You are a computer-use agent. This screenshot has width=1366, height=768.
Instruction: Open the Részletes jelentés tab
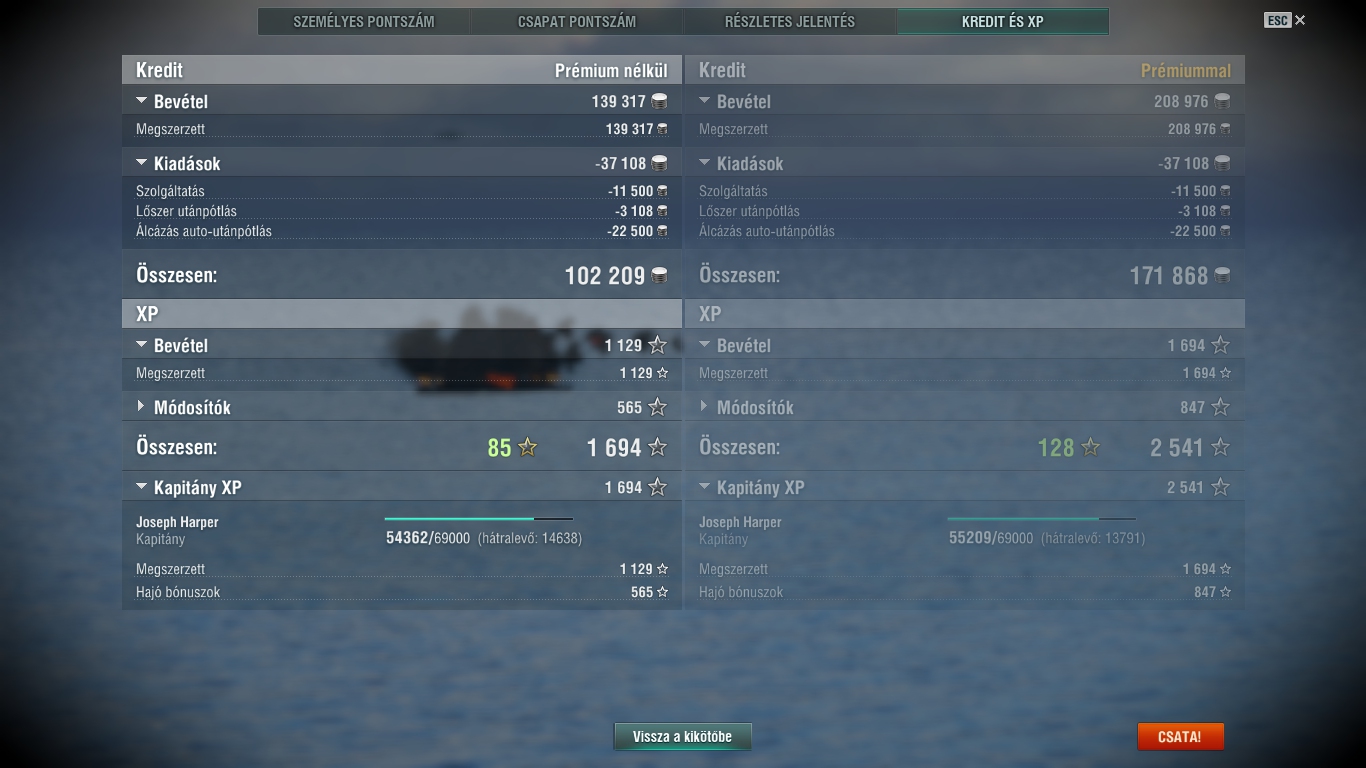coord(790,21)
